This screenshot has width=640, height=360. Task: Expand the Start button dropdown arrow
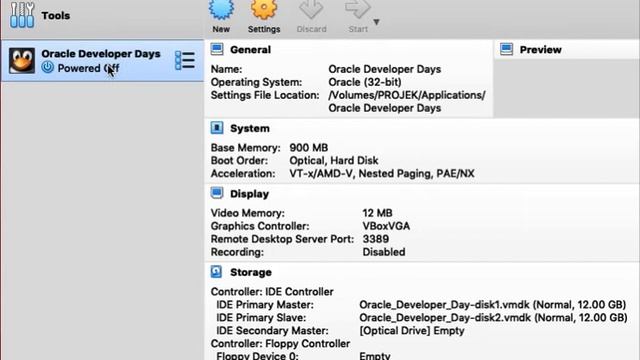[376, 22]
